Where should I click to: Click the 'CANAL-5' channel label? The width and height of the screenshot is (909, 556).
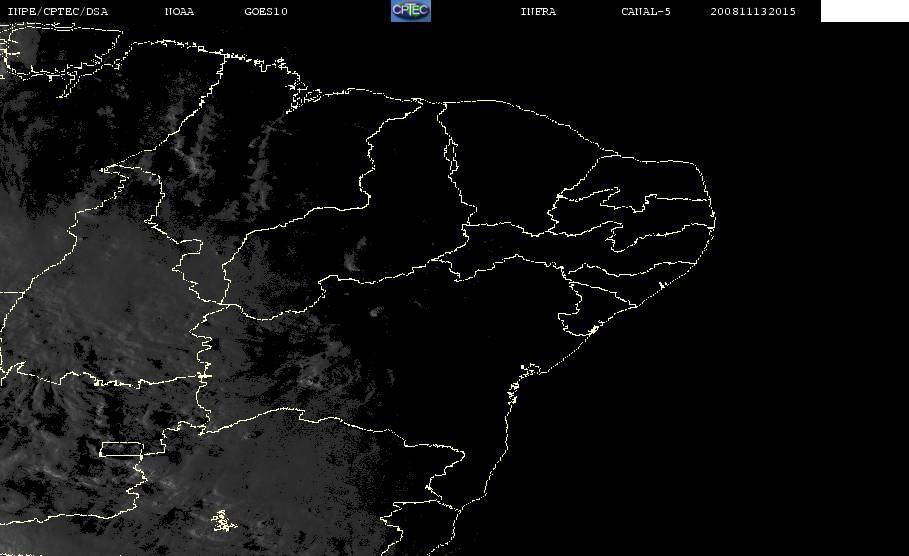coord(646,11)
